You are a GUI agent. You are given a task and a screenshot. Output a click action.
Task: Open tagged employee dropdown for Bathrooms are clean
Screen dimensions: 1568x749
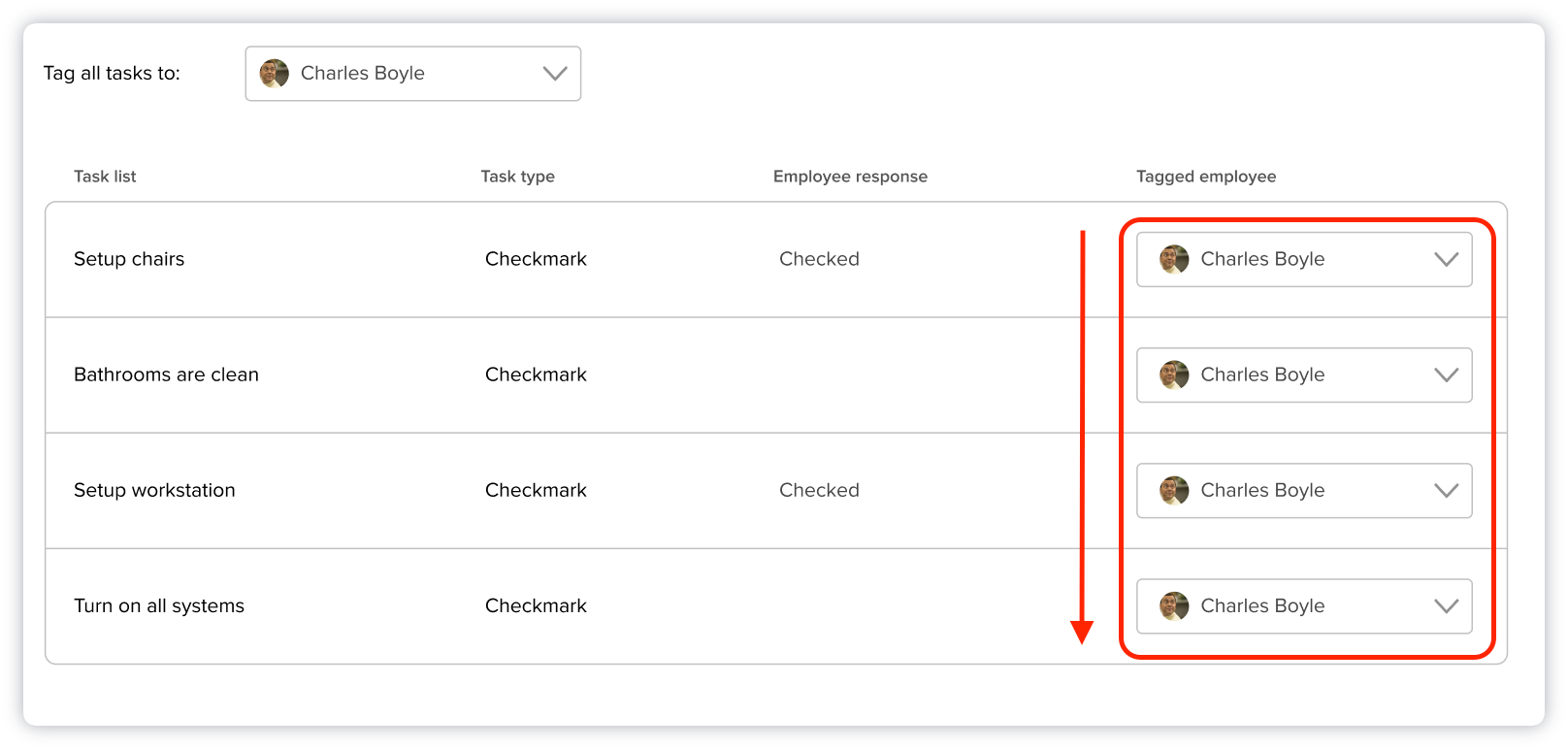[1303, 374]
